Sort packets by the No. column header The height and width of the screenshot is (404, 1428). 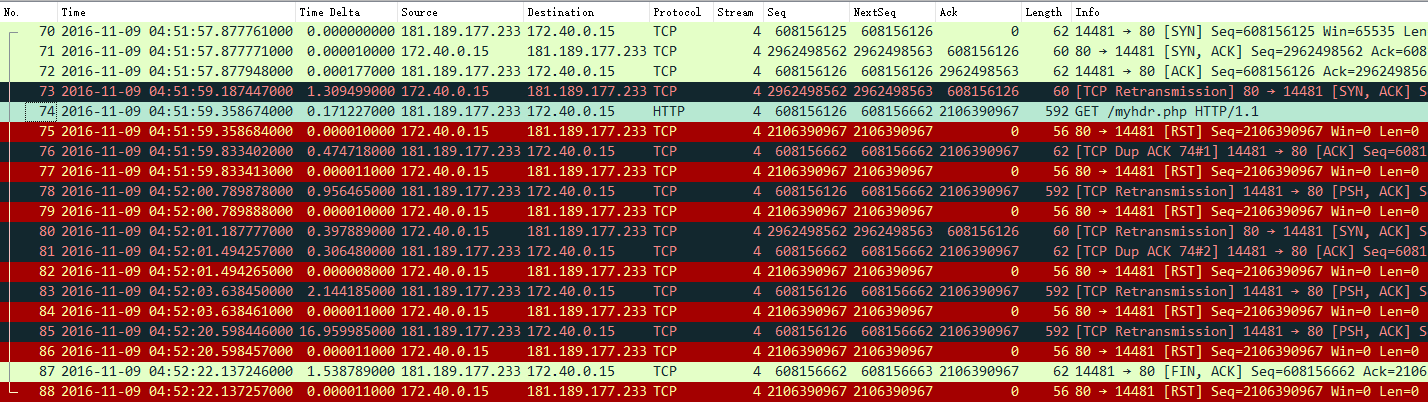point(28,12)
